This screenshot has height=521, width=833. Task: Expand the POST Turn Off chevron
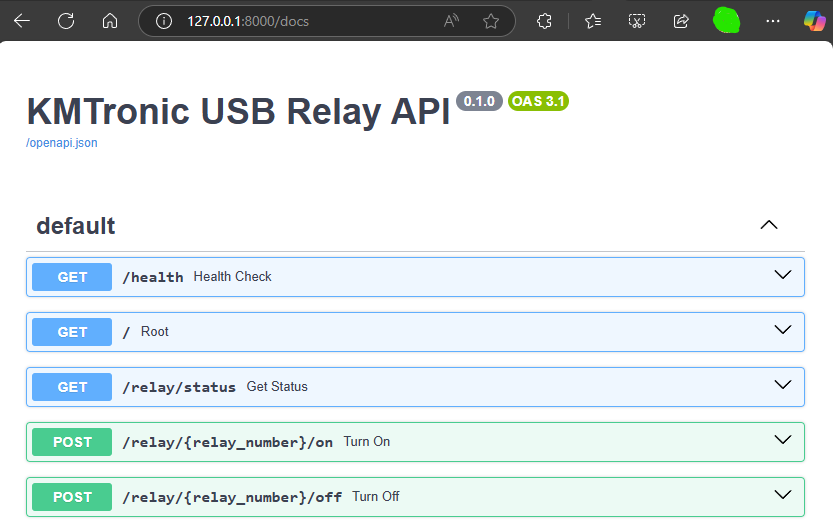click(783, 495)
